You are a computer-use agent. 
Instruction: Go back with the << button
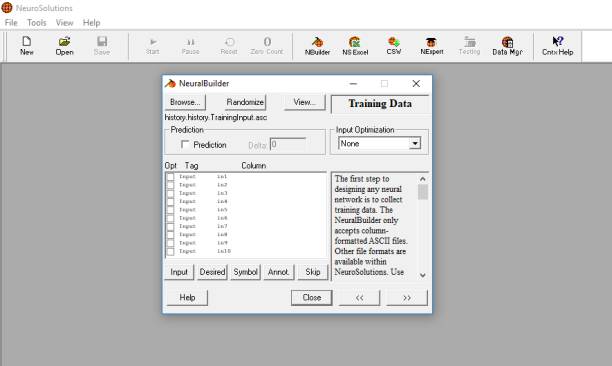(x=359, y=298)
